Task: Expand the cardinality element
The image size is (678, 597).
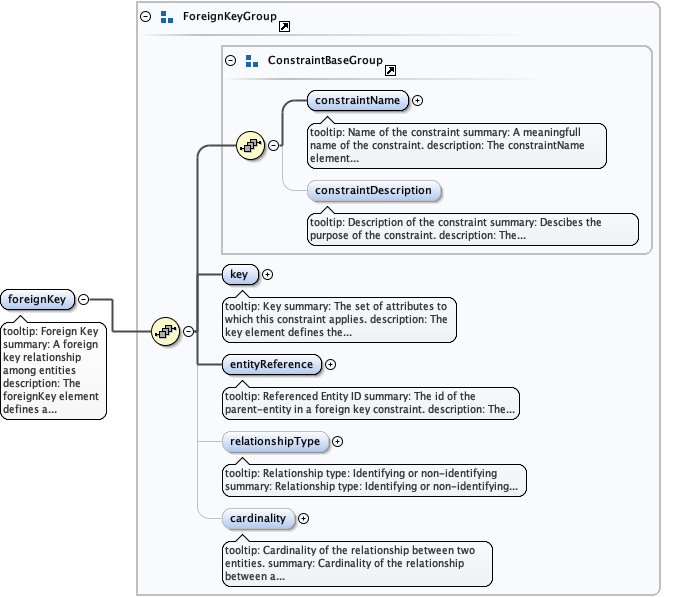Action: [x=304, y=518]
